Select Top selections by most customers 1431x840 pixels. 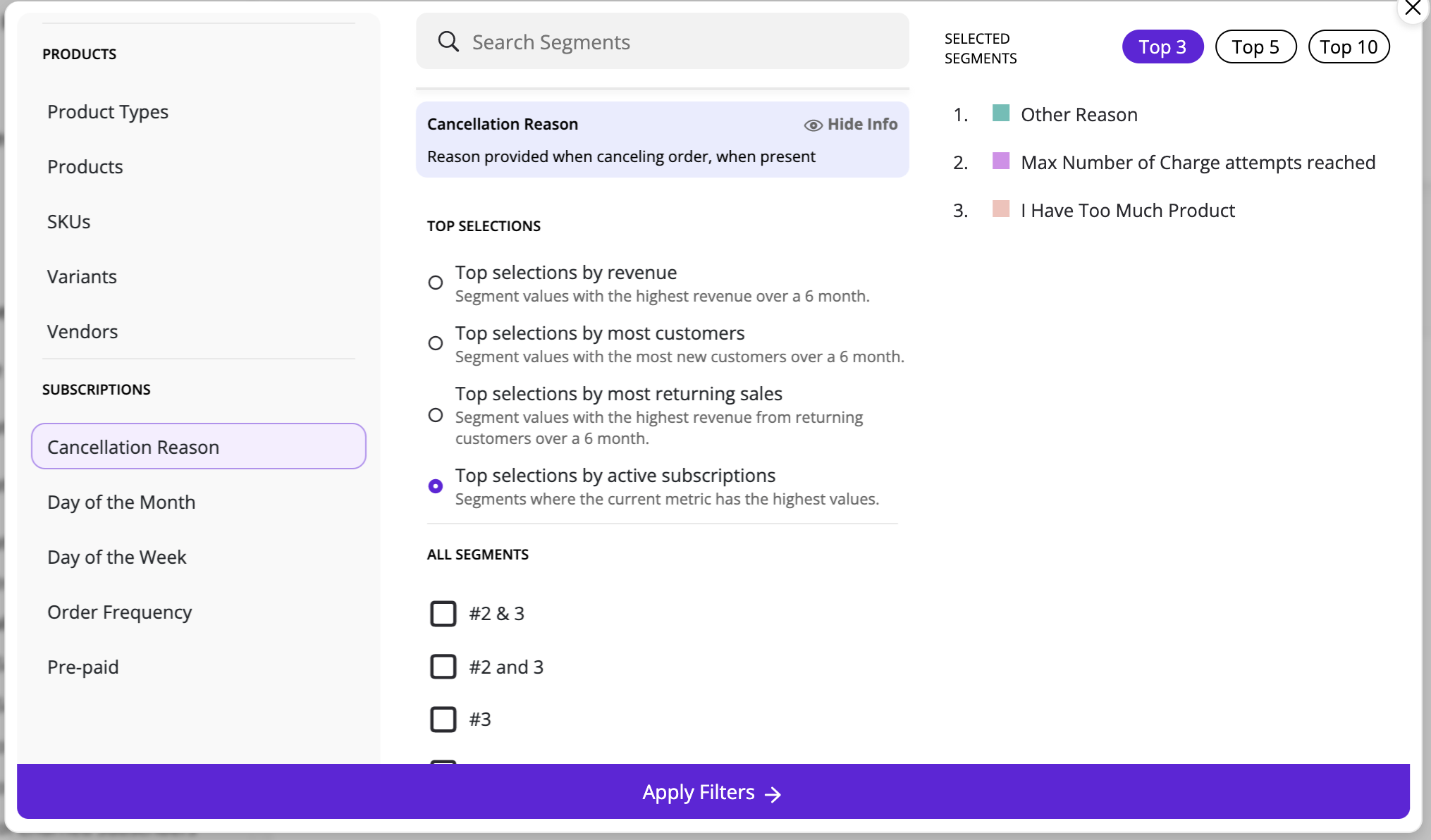[436, 343]
